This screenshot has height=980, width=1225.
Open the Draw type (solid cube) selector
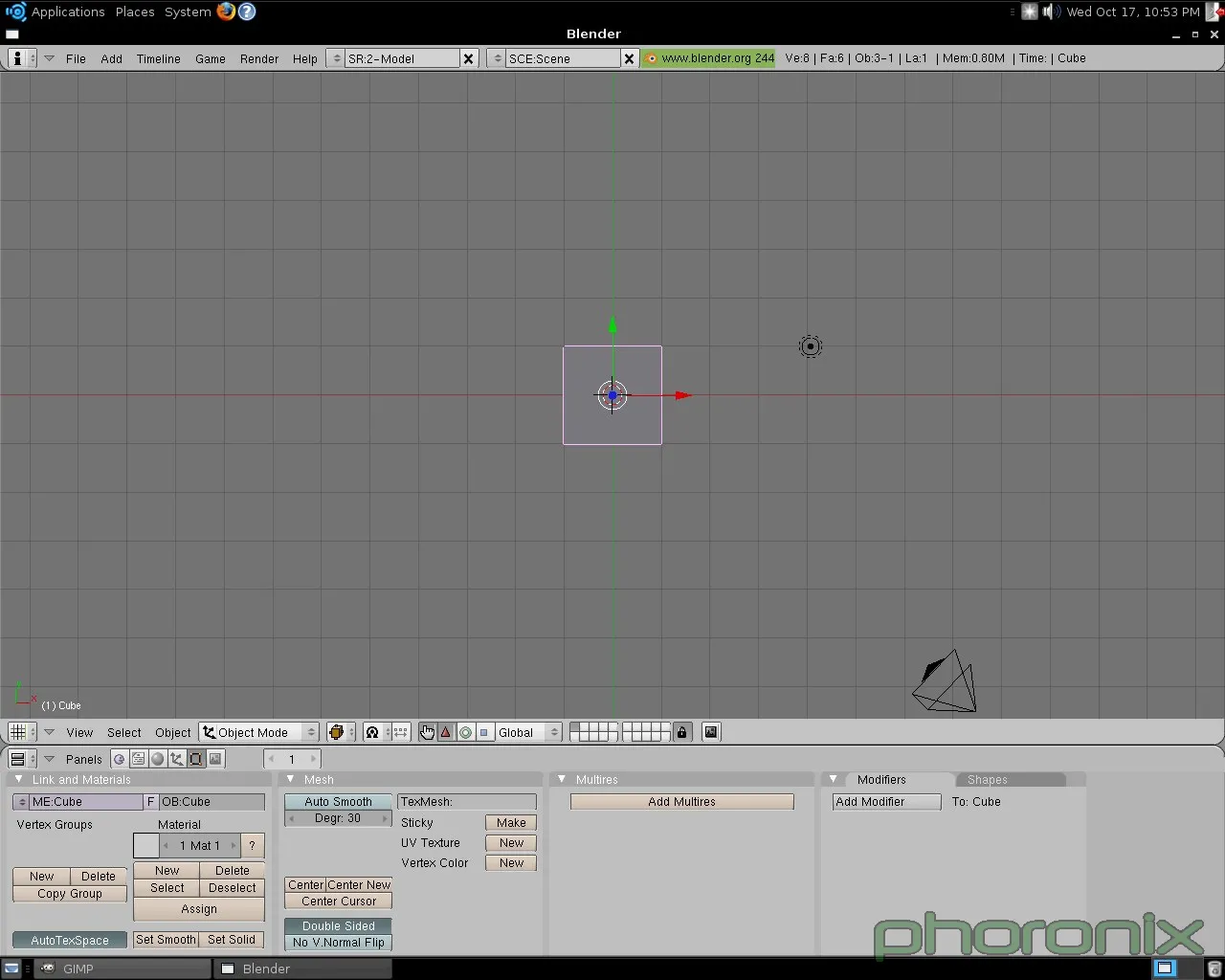pos(340,732)
